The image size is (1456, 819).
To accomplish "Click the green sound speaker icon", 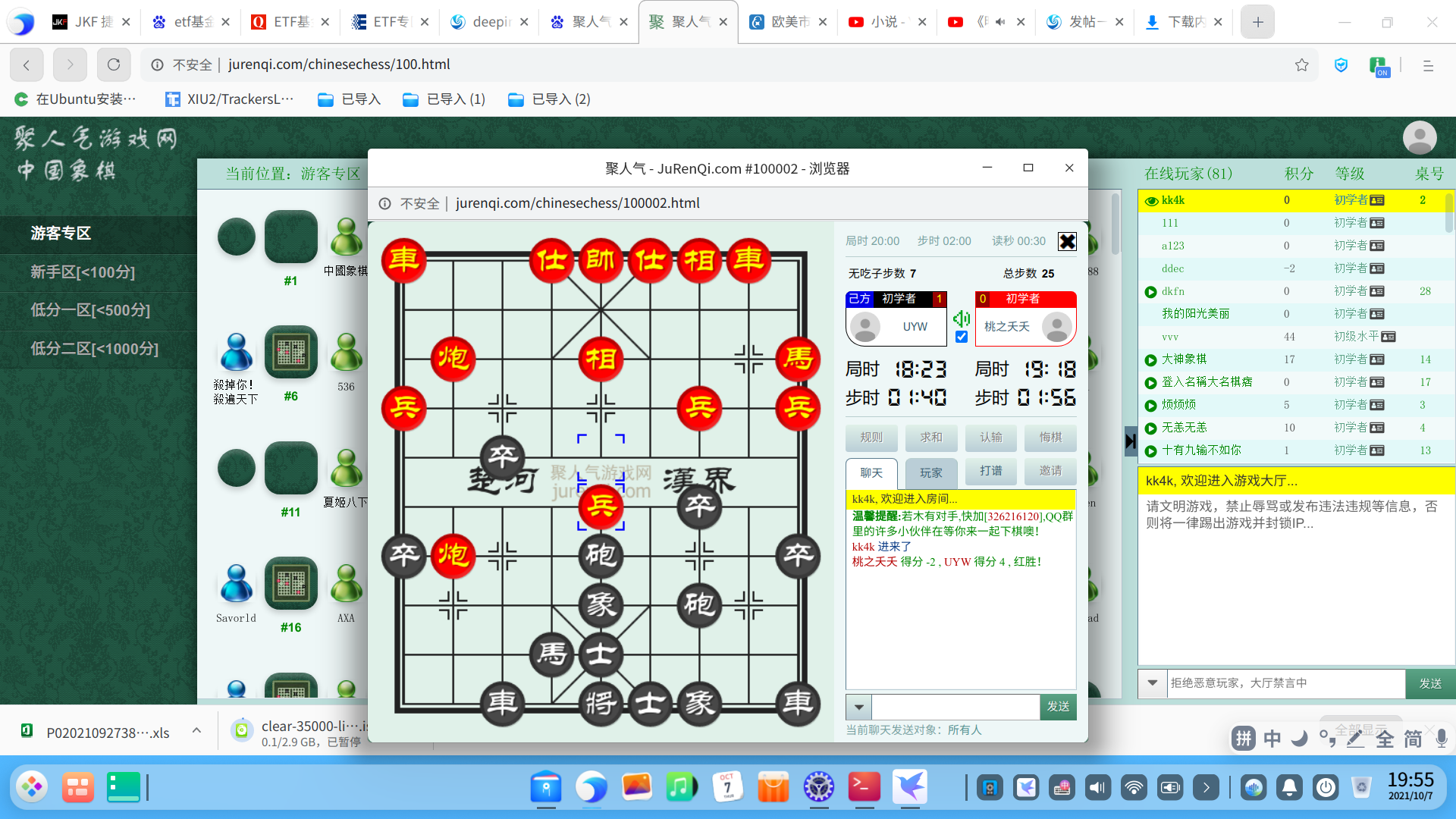I will (962, 318).
